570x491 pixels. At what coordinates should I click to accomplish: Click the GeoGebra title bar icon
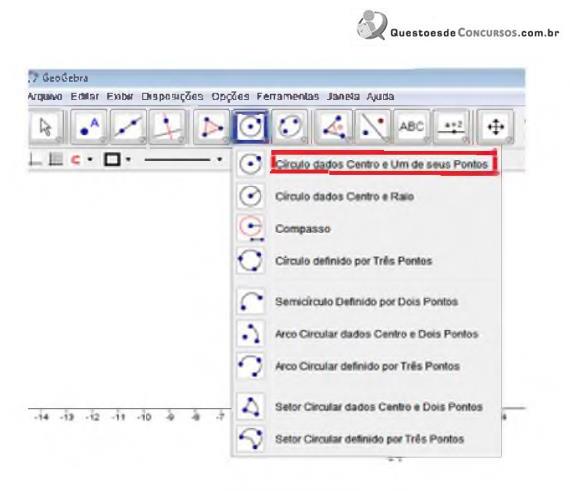[x=33, y=77]
